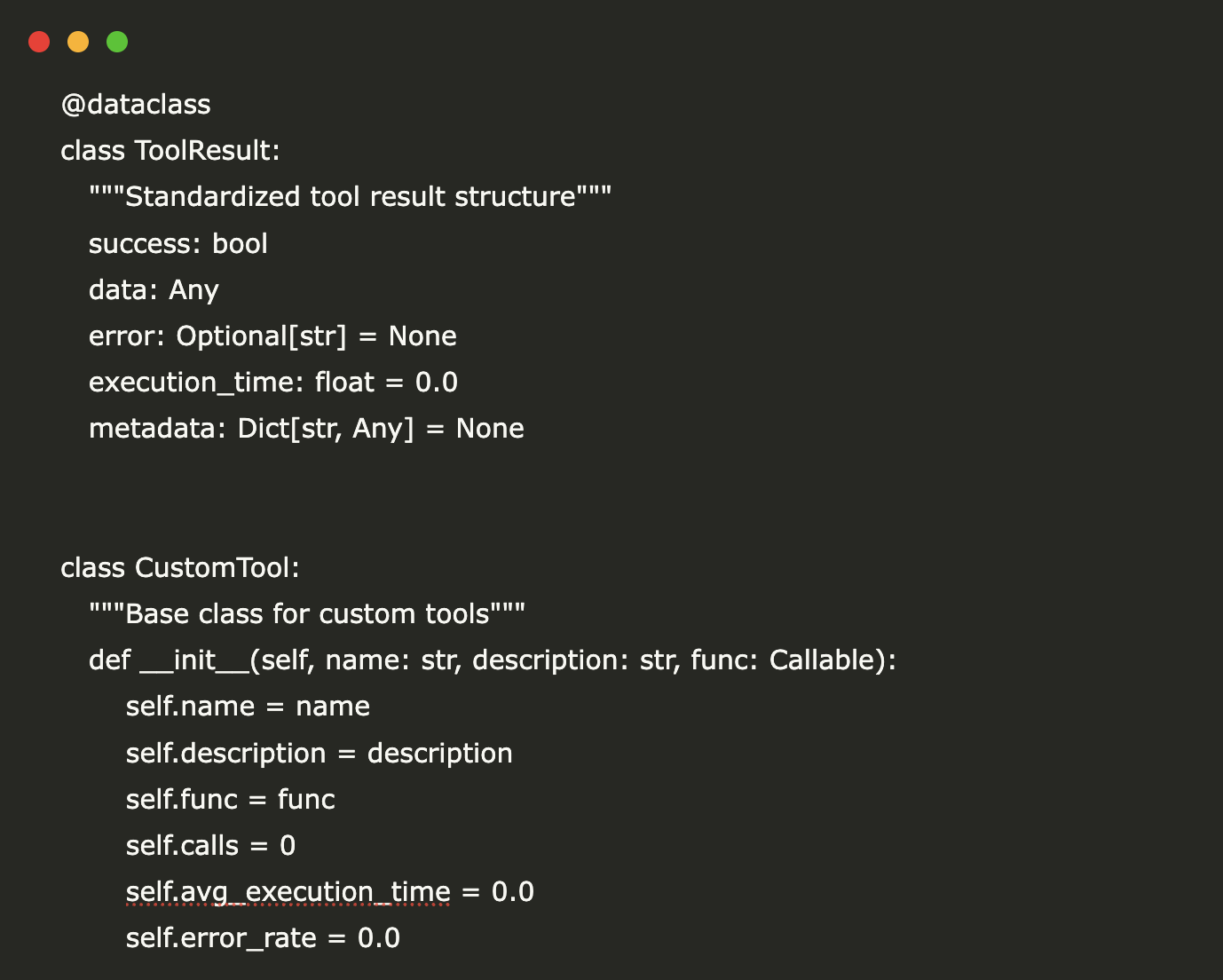Select the metadata Dict[str, Any] line
Viewport: 1223px width, 980px height.
click(306, 429)
